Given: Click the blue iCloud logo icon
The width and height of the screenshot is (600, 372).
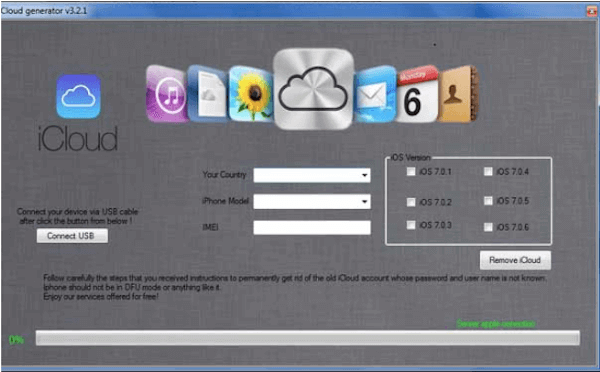Looking at the screenshot, I should [78, 96].
